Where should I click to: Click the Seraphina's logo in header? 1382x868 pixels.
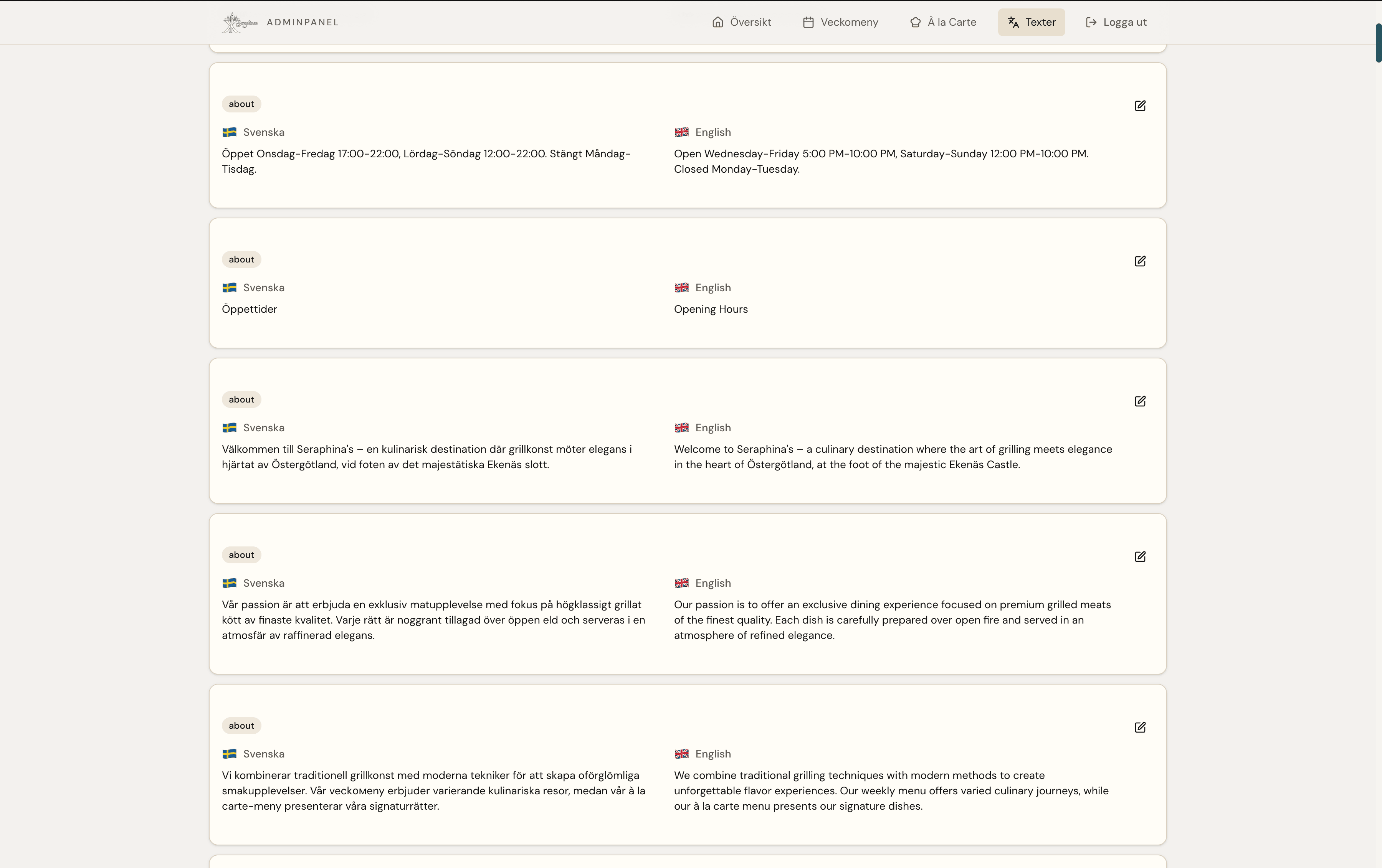tap(239, 22)
